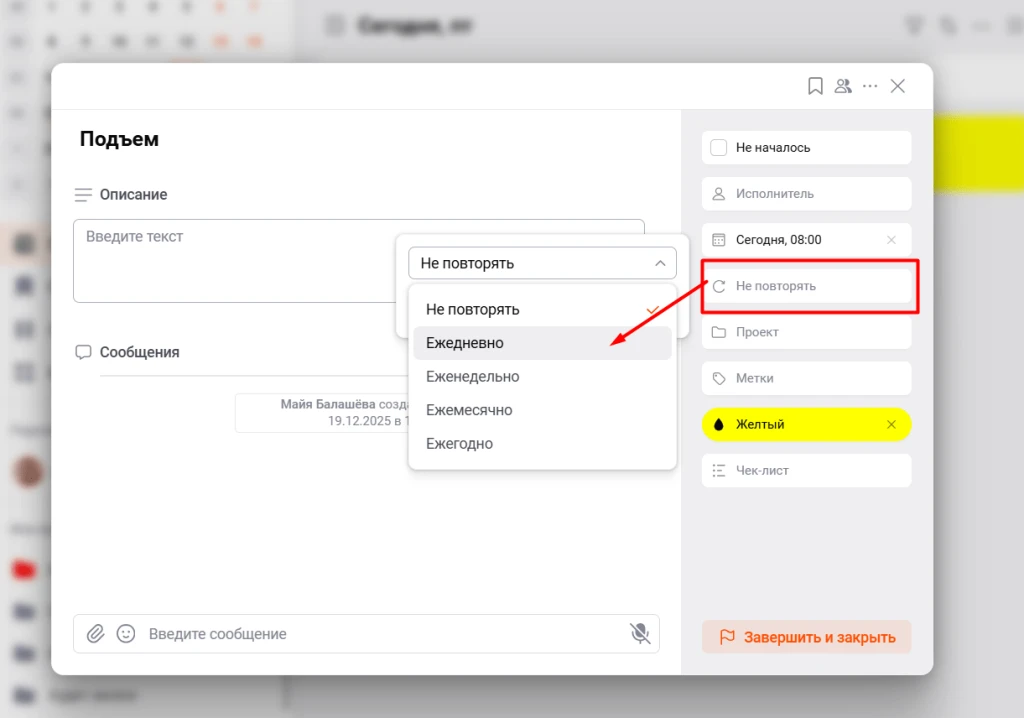Viewport: 1024px width, 718px height.
Task: Open the emoji smiley picker
Action: (126, 633)
